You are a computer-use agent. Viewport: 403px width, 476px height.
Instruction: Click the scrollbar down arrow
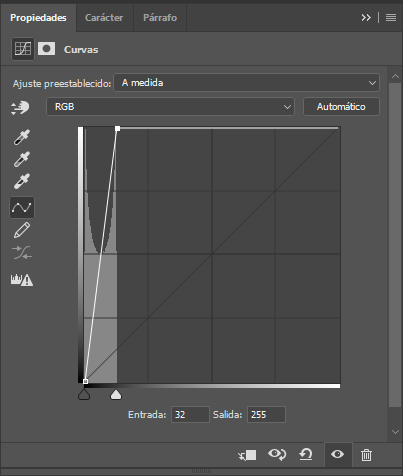395,432
